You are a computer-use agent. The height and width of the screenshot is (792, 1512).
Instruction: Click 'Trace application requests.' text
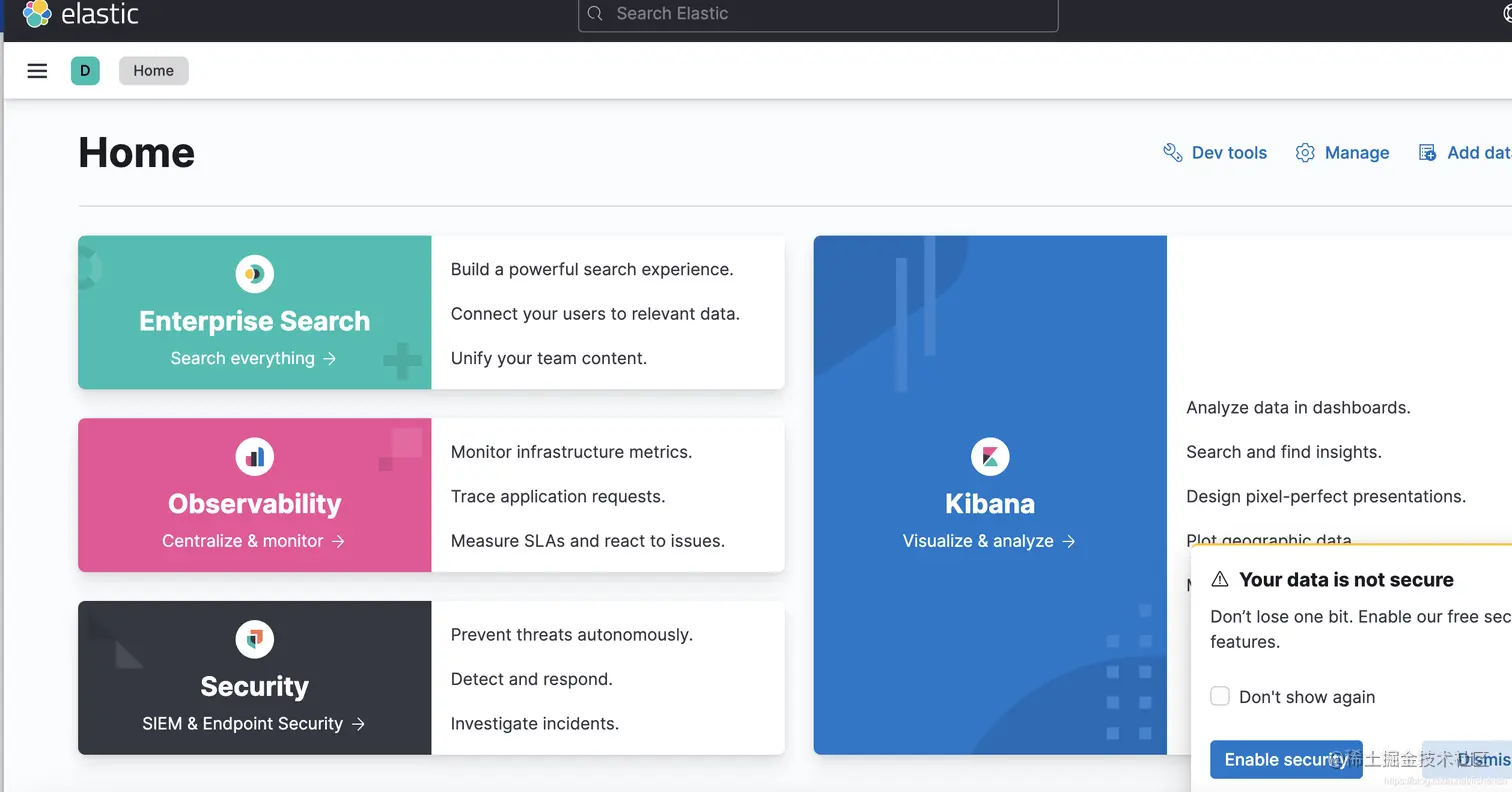pos(558,496)
